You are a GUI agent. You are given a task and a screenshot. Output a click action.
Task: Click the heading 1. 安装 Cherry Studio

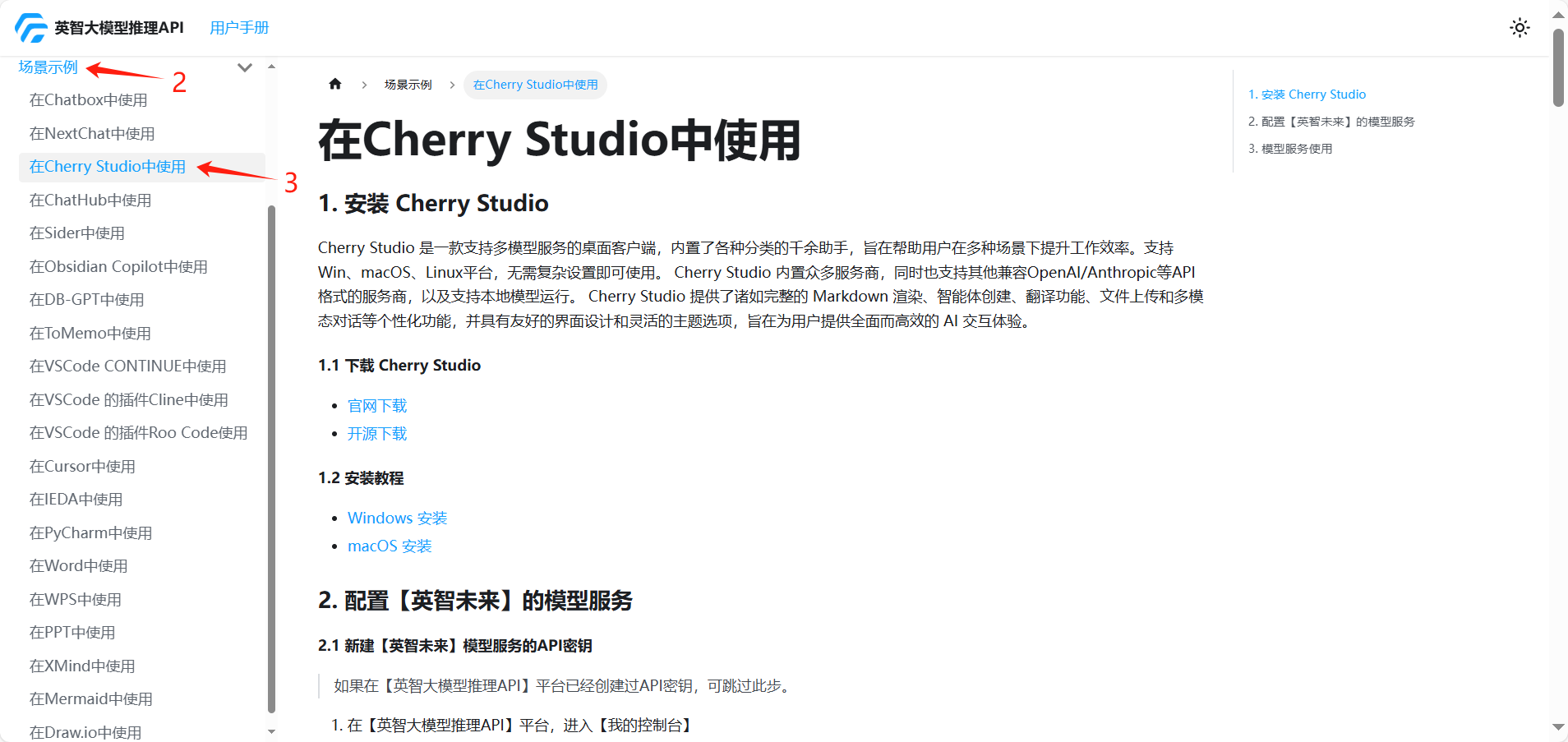tap(433, 203)
